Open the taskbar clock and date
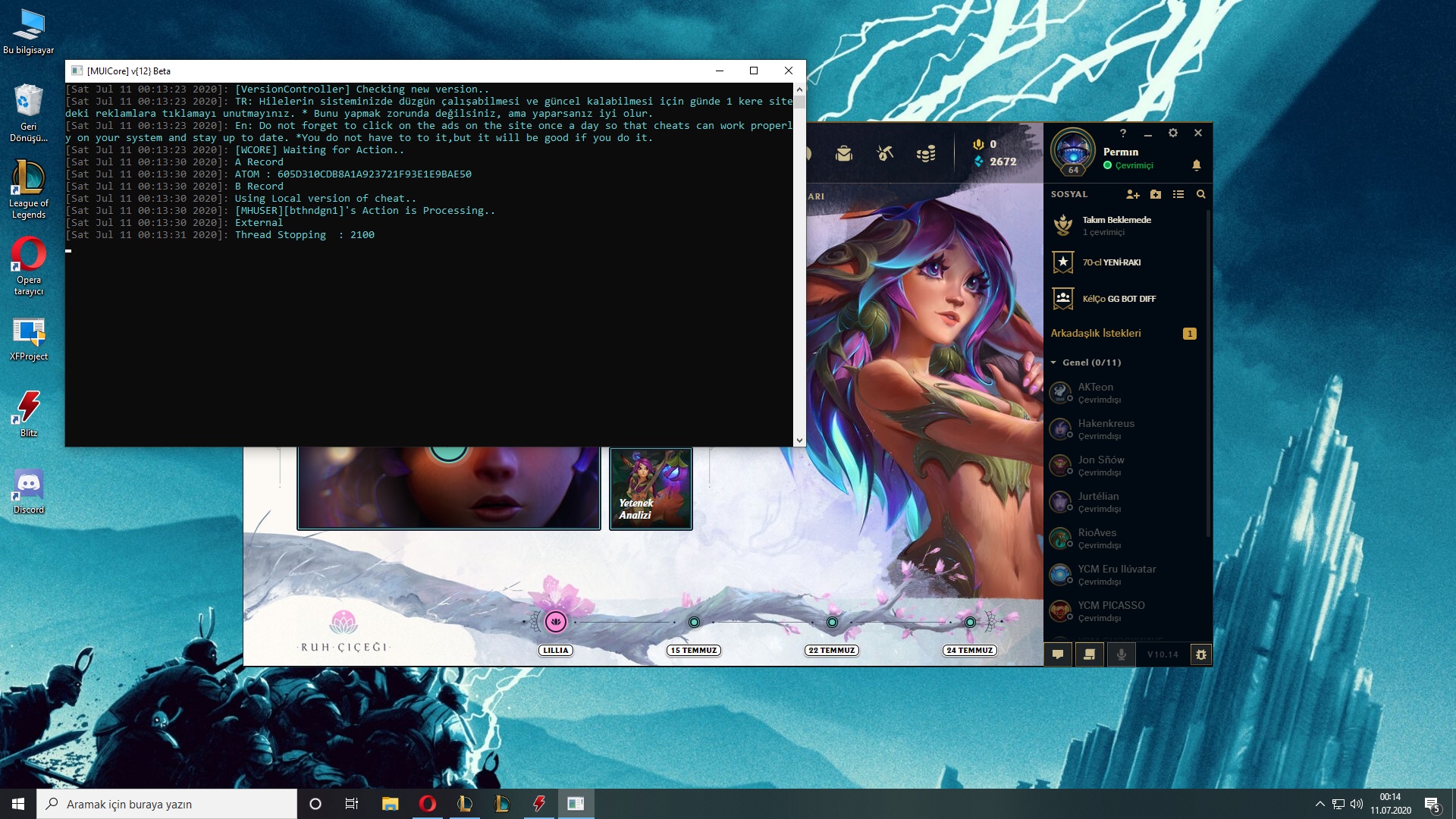Image resolution: width=1456 pixels, height=819 pixels. 1391,804
